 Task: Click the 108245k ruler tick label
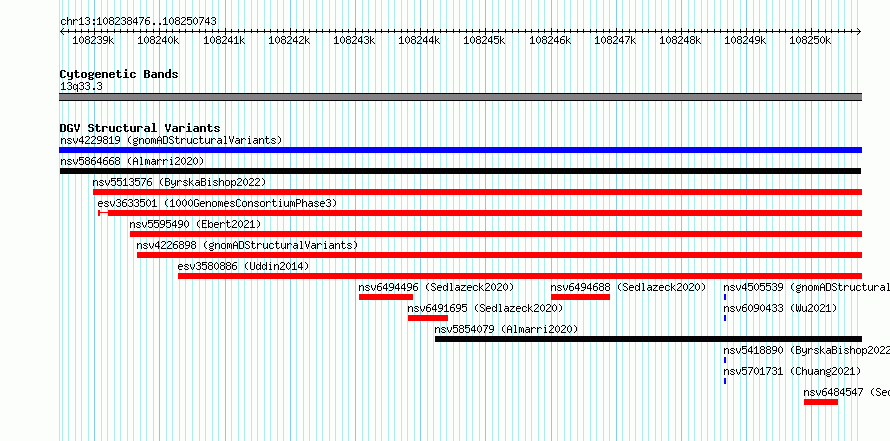485,40
